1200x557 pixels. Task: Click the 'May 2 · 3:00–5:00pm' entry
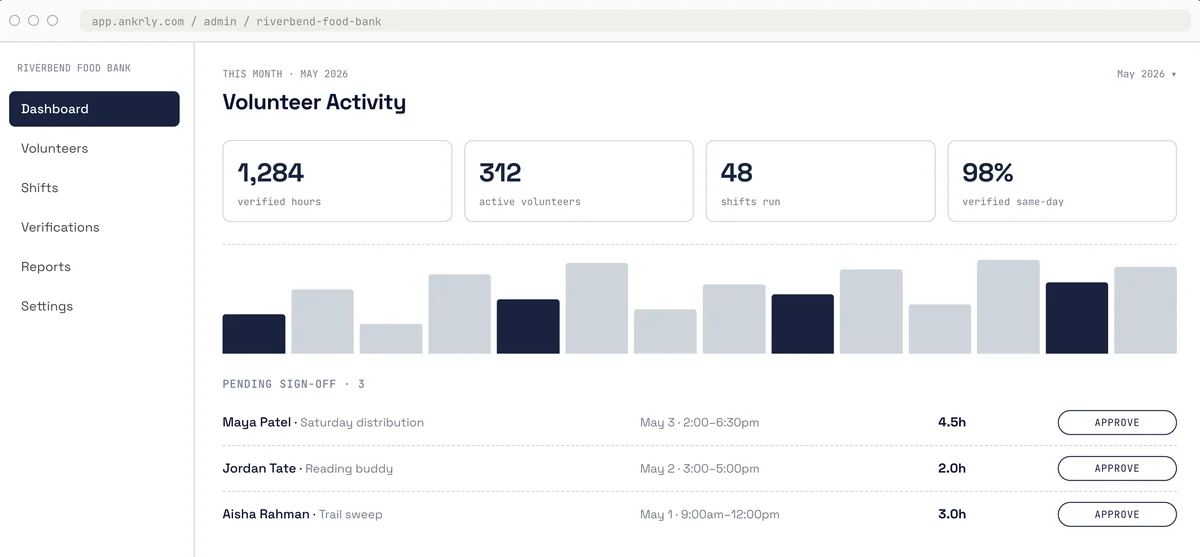[x=699, y=469]
